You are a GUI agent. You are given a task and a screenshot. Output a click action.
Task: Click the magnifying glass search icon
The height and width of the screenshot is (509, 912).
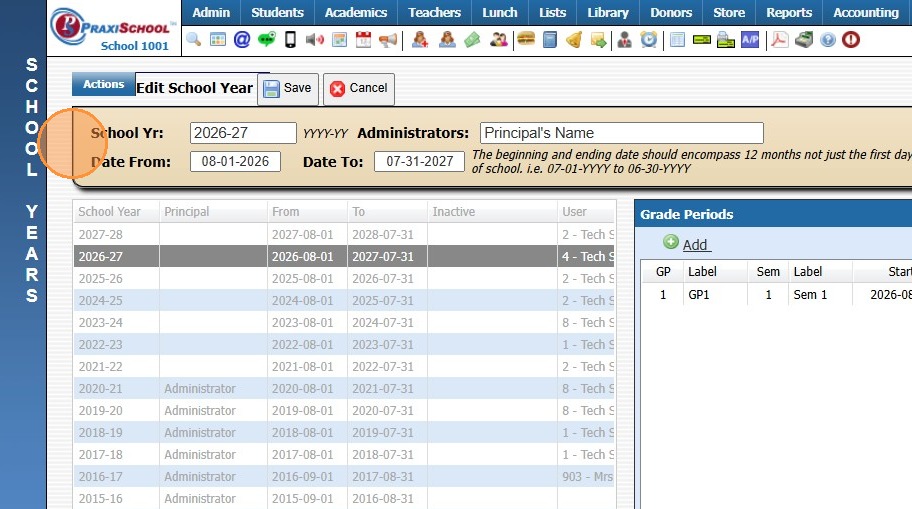click(x=194, y=40)
